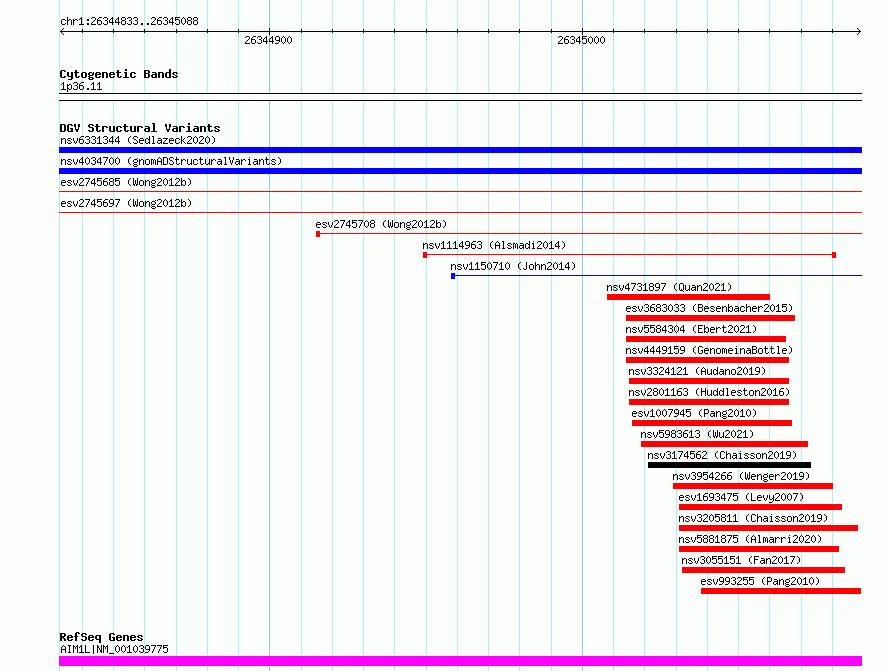Click the esv993255 (Pang2010) label

click(x=760, y=581)
